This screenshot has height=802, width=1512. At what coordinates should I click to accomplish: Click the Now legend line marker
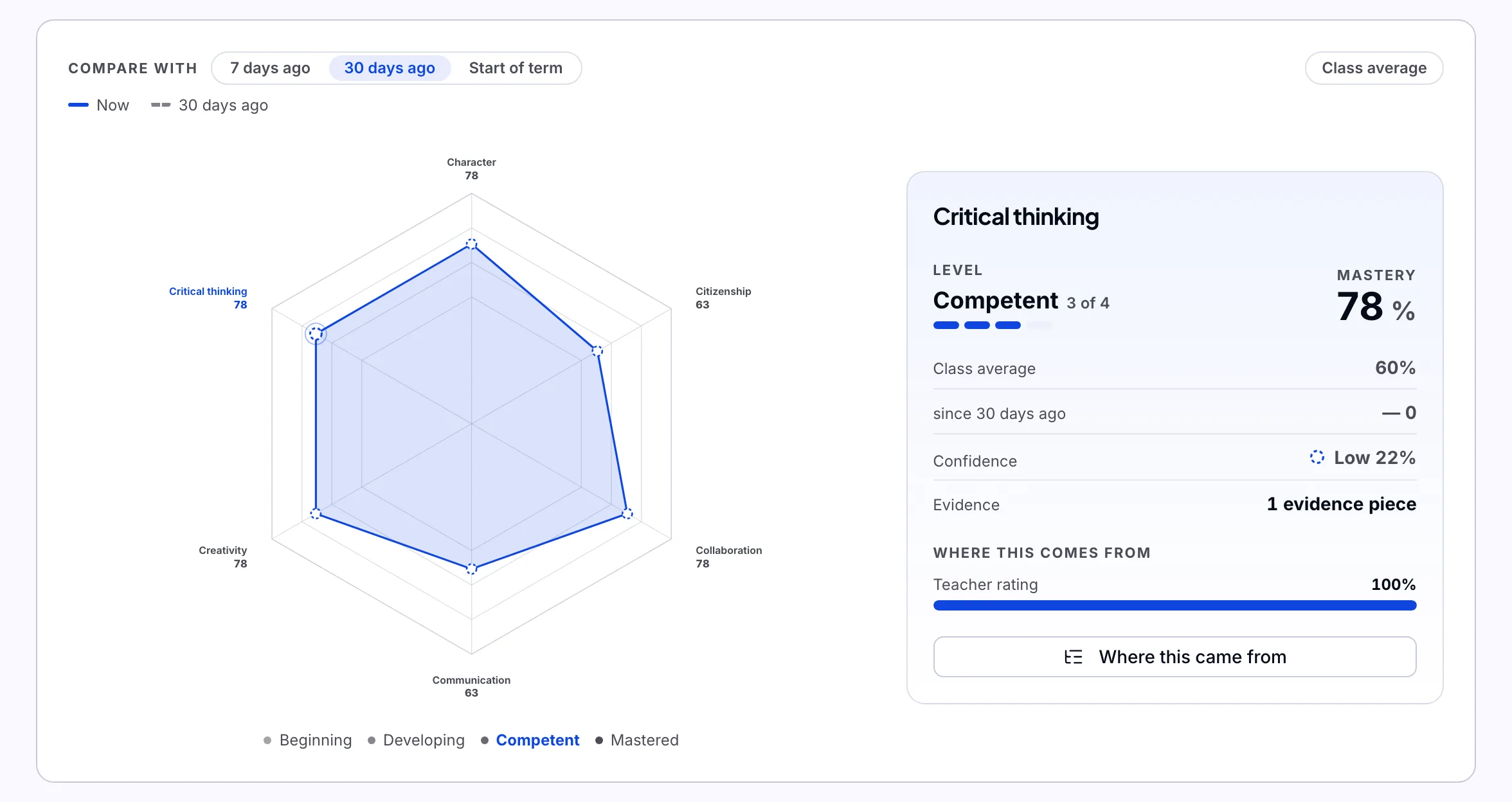coord(78,105)
